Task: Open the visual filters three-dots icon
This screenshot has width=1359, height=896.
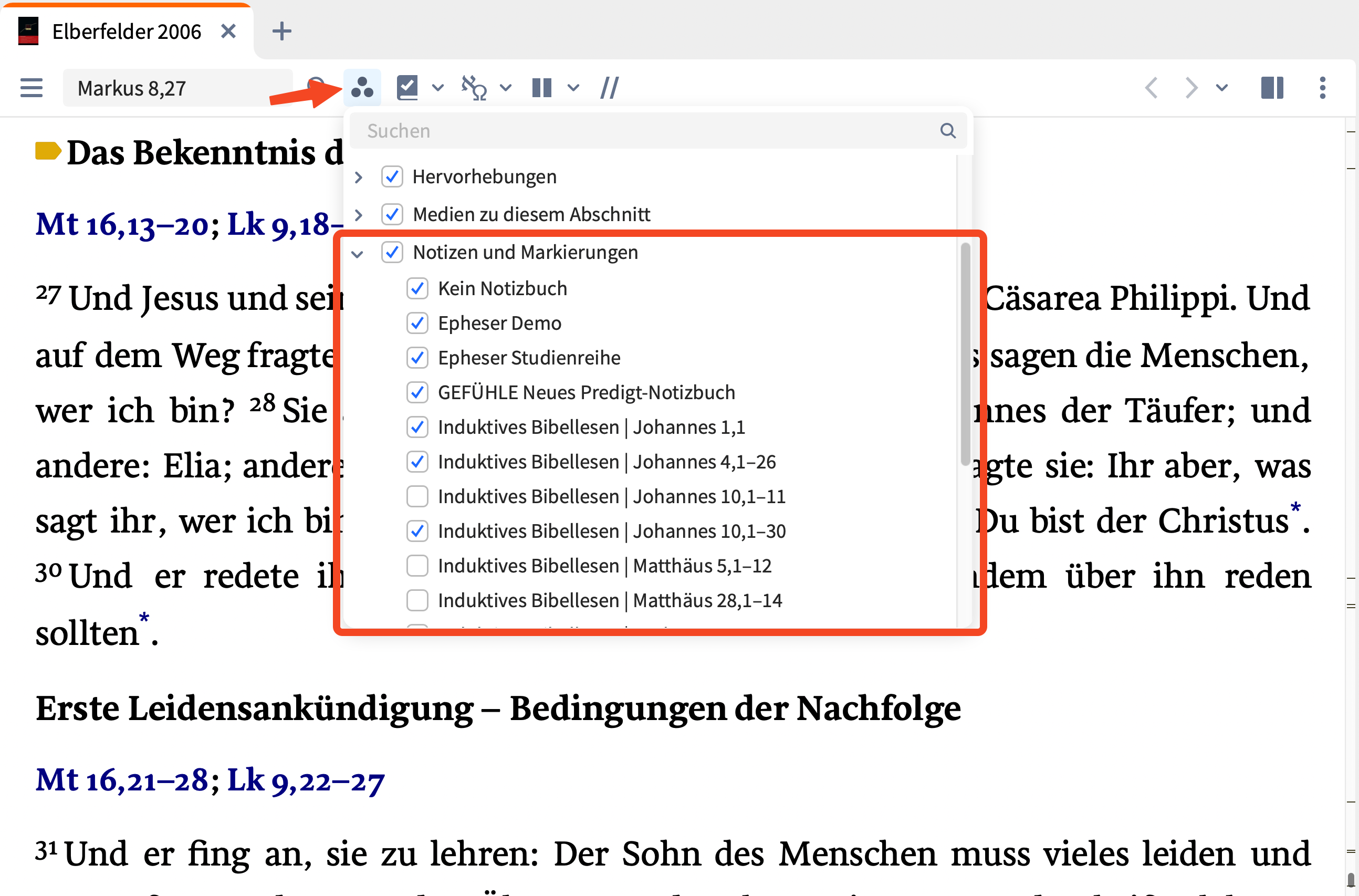Action: [362, 88]
